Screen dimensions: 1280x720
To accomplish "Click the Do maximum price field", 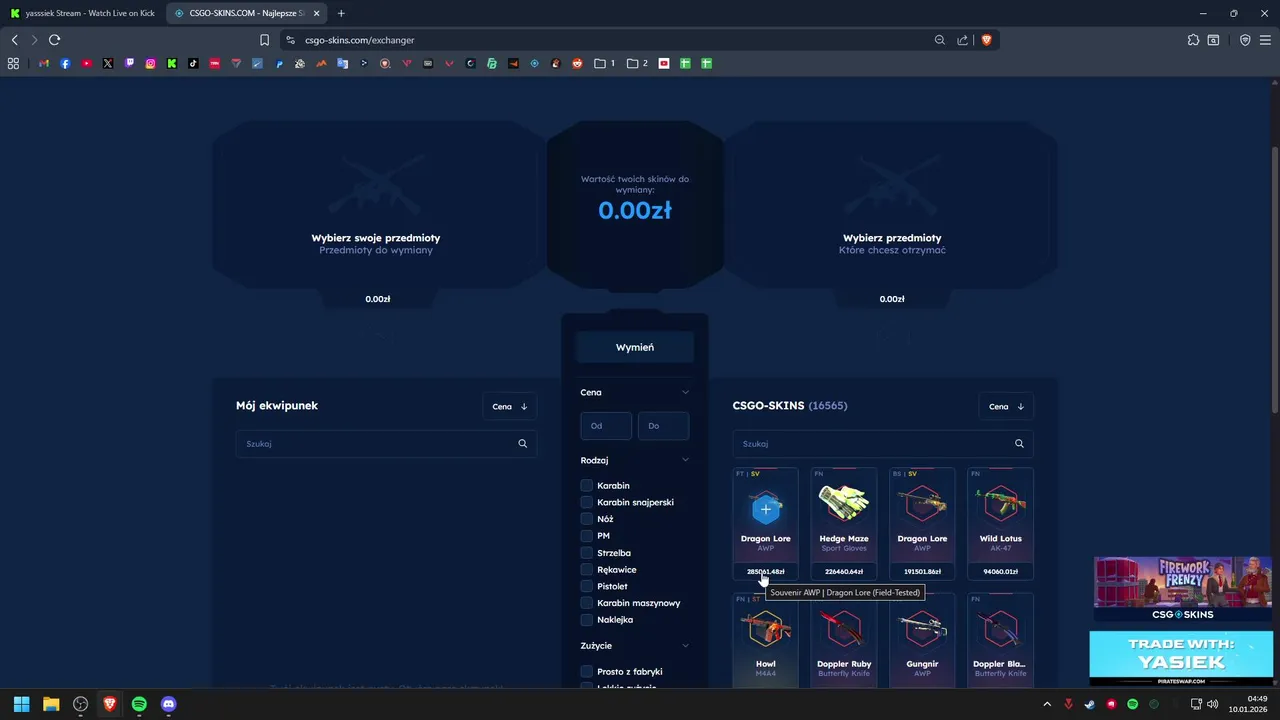I will pos(663,426).
